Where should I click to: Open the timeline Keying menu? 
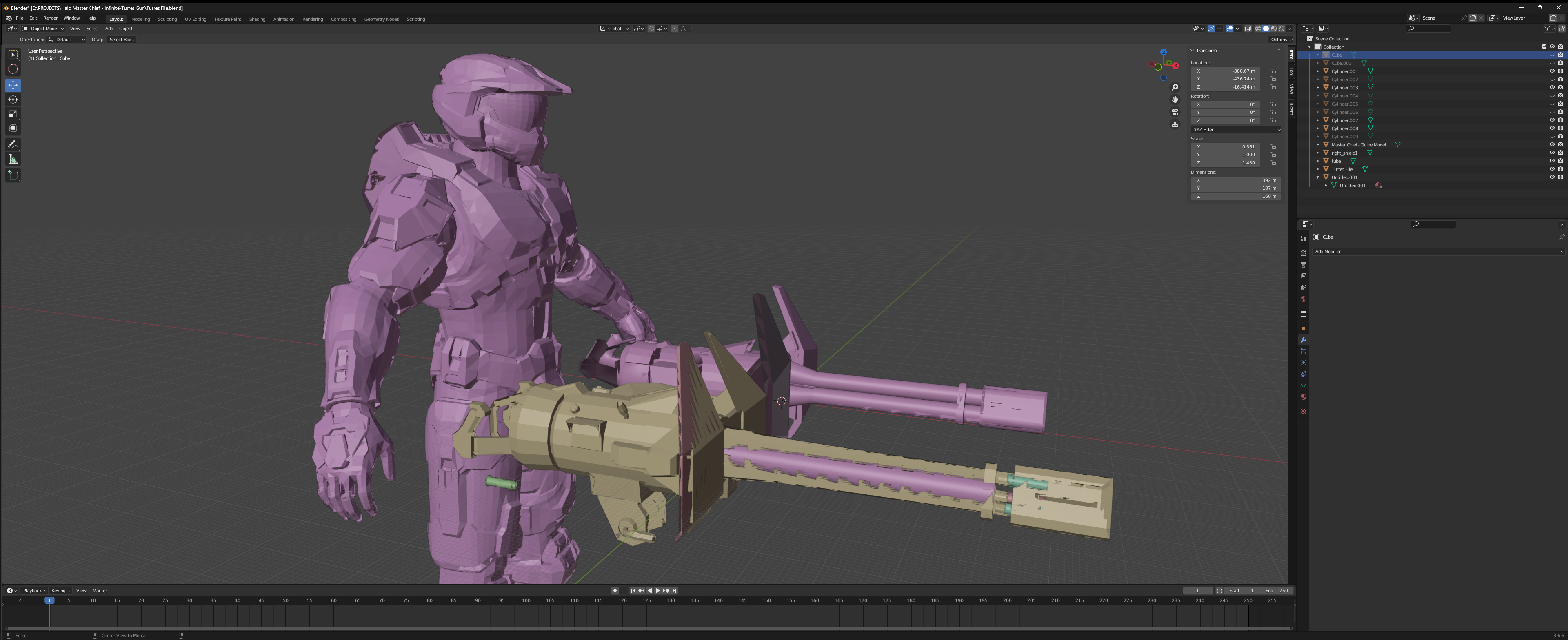tap(61, 591)
